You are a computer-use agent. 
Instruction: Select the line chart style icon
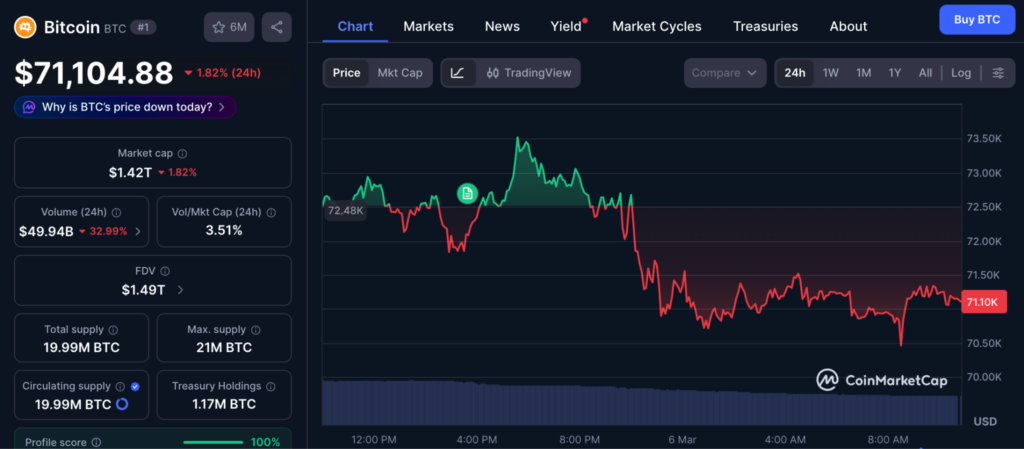[457, 73]
